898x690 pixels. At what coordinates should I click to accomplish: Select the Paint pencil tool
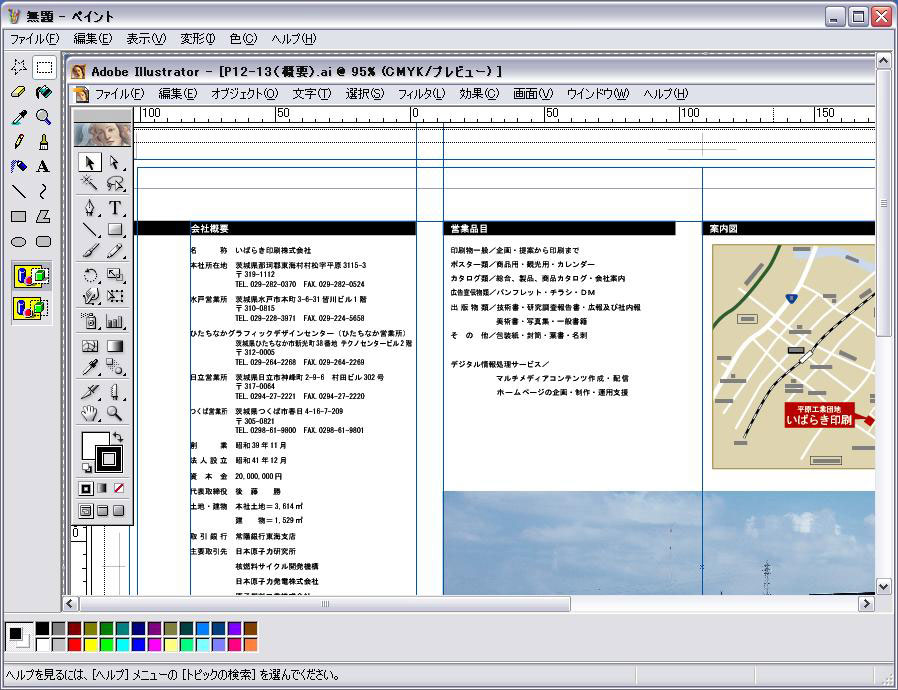click(x=18, y=141)
